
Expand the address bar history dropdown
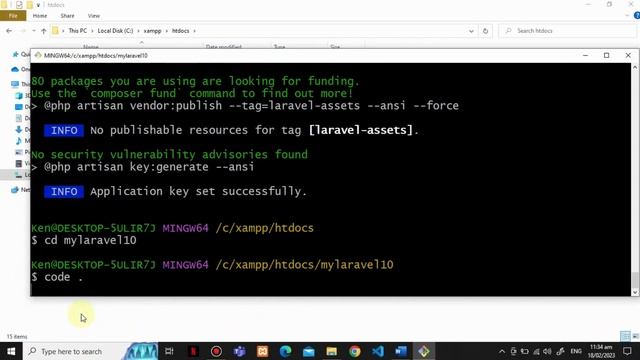pyautogui.click(x=471, y=31)
